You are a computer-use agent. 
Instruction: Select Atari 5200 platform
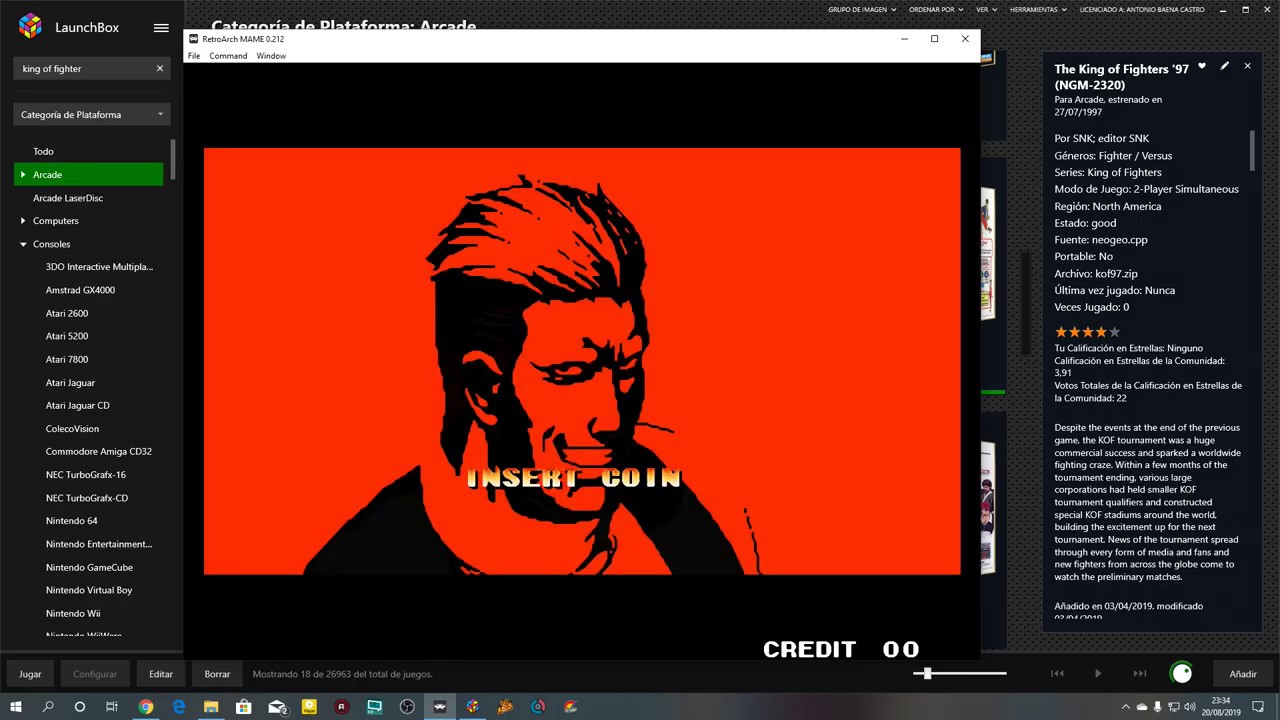click(x=67, y=336)
